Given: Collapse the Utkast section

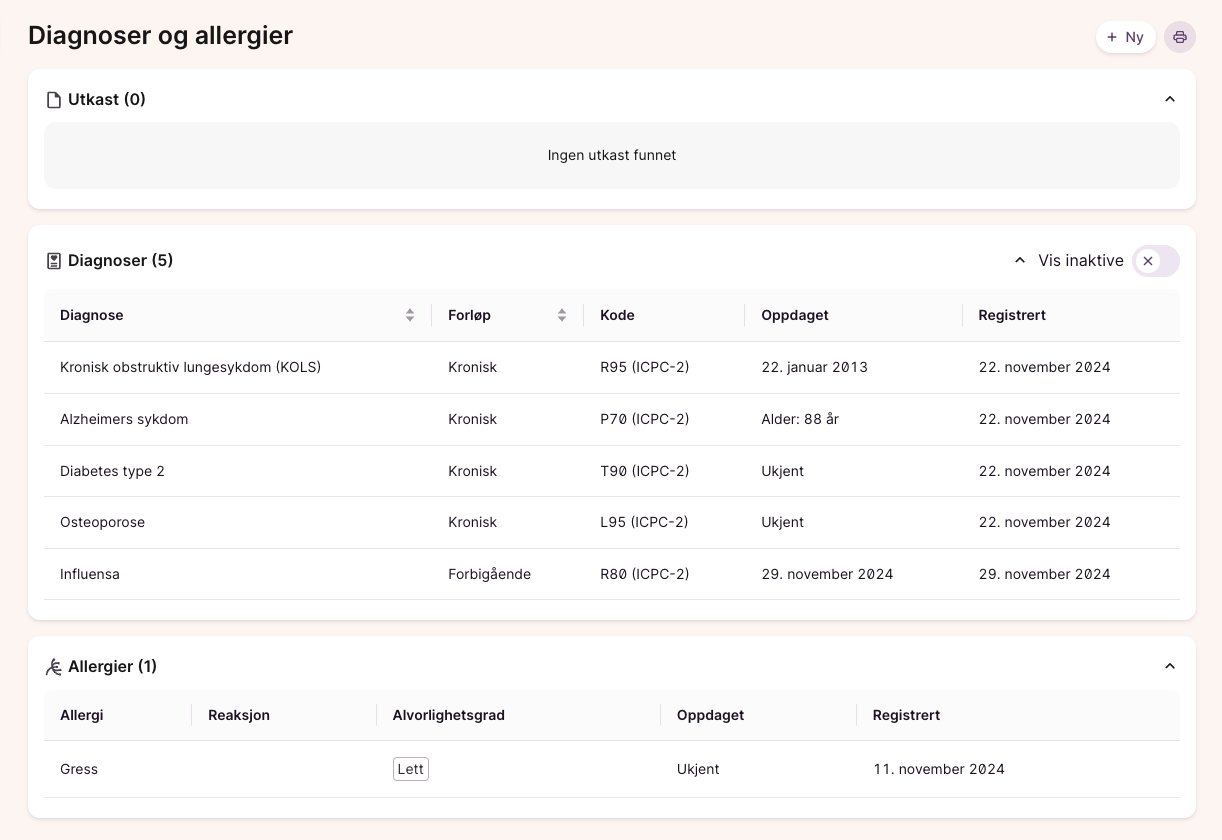Looking at the screenshot, I should (1170, 99).
